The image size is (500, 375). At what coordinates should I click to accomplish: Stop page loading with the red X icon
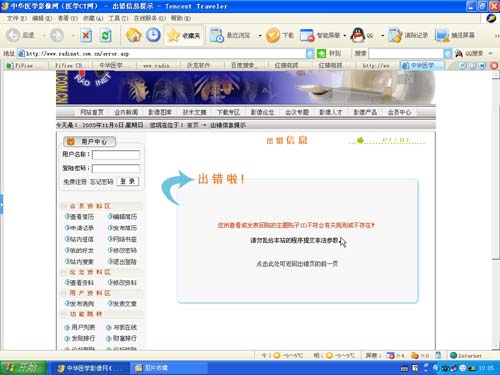coord(86,35)
